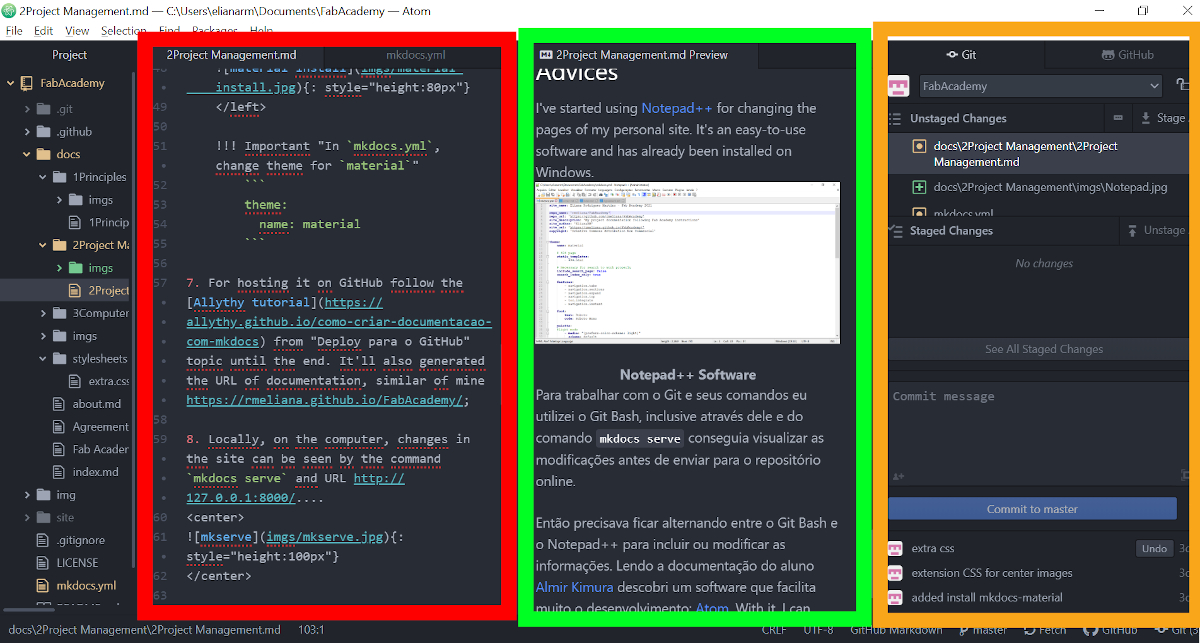The image size is (1200, 643).
Task: Select the unstaged Notepad.jpg added file icon
Action: pos(919,187)
